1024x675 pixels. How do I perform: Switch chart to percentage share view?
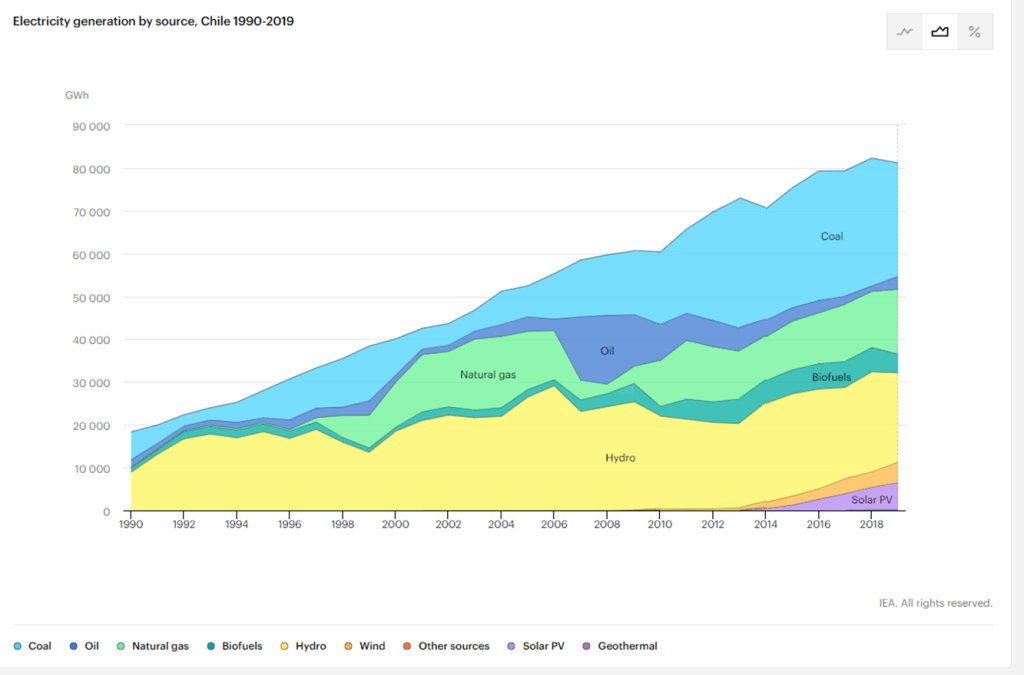[x=974, y=32]
